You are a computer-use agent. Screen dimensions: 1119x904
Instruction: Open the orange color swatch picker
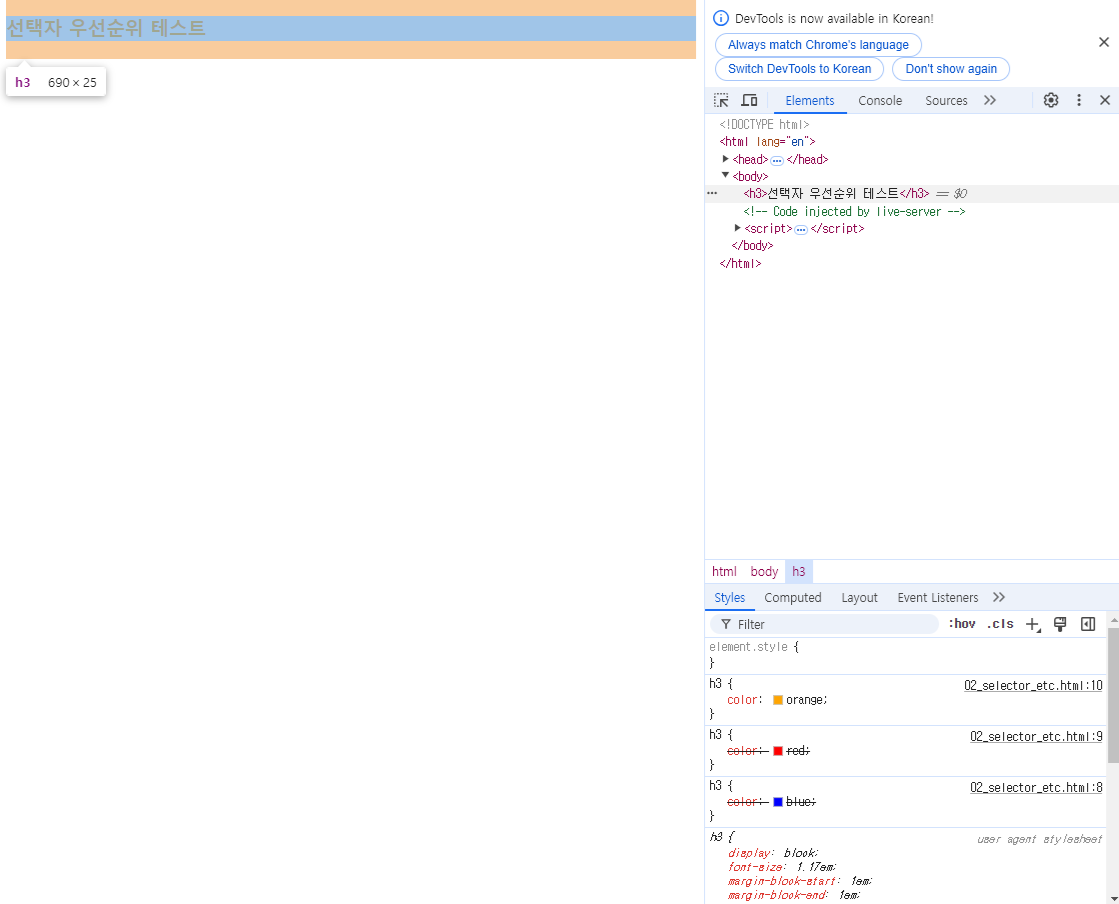pos(778,700)
